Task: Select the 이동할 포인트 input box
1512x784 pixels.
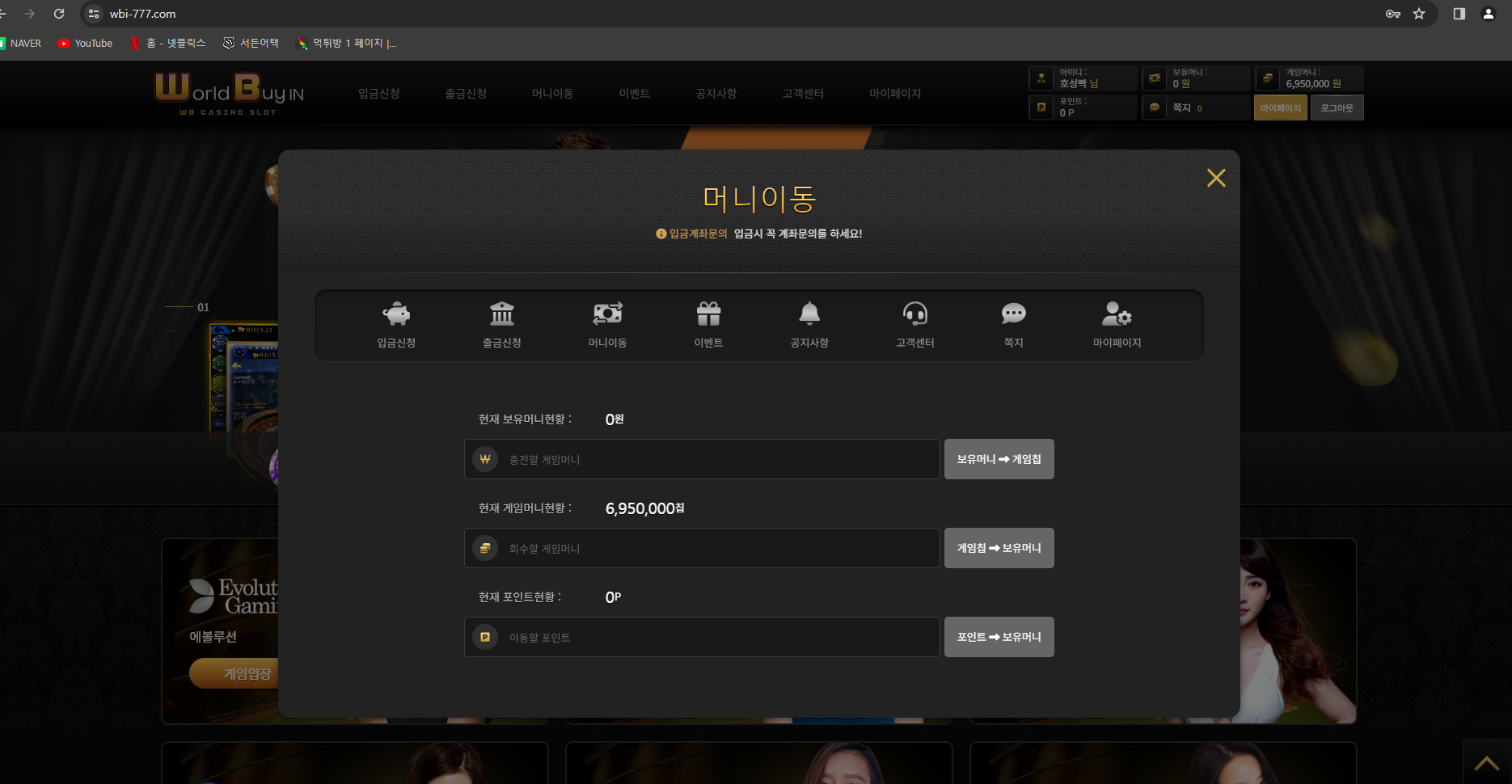Action: pyautogui.click(x=720, y=638)
